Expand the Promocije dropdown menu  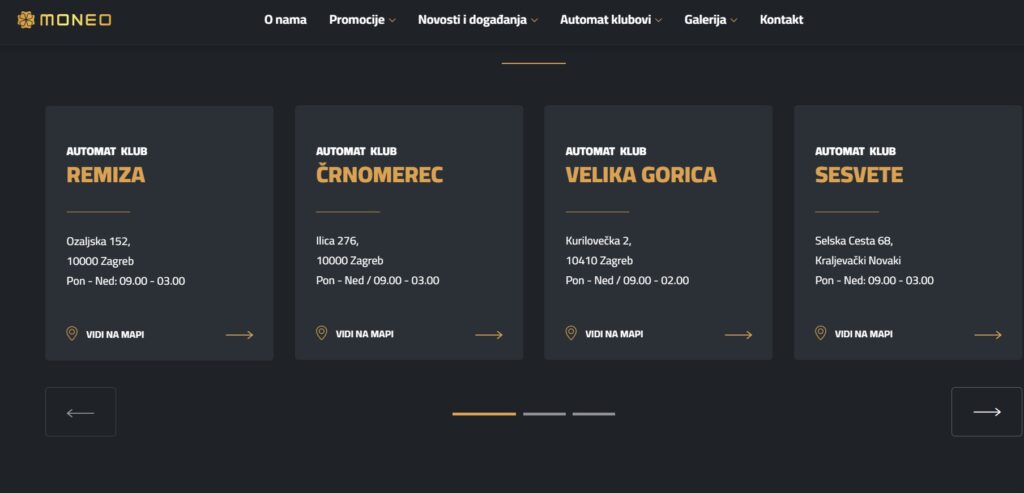coord(362,20)
